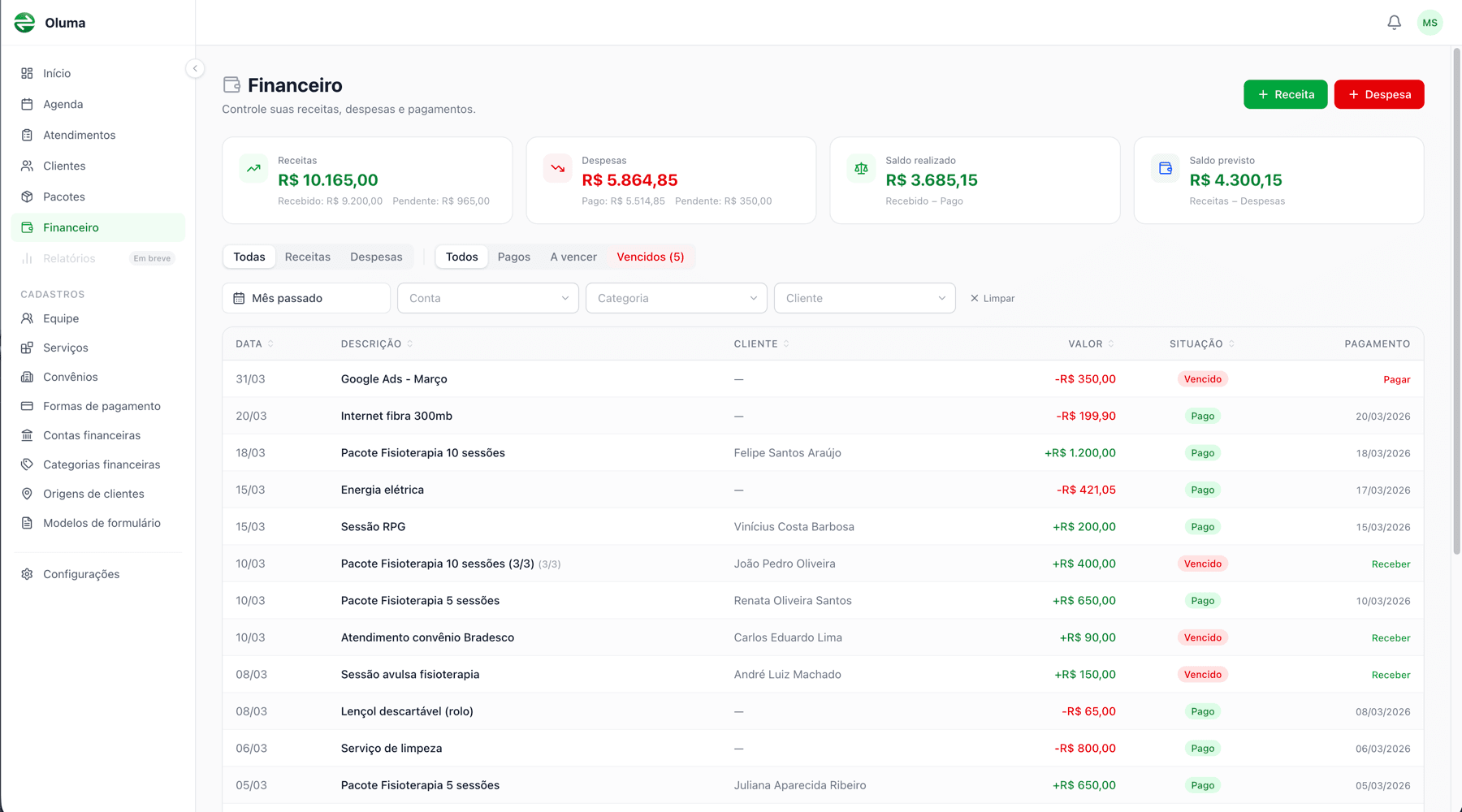Select the Clientes icon in the sidebar
This screenshot has height=812, width=1462.
coord(27,166)
